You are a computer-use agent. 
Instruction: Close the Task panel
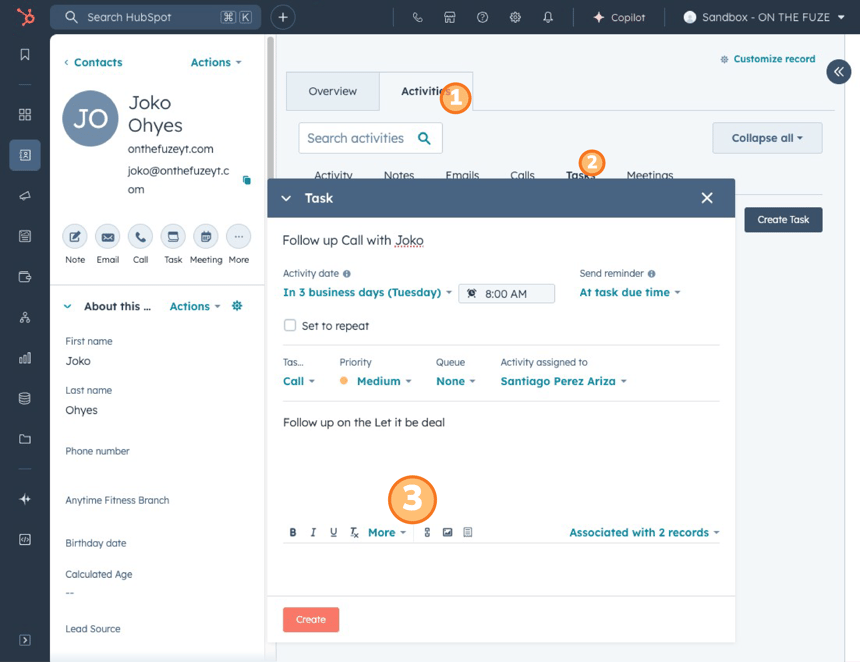coord(707,198)
